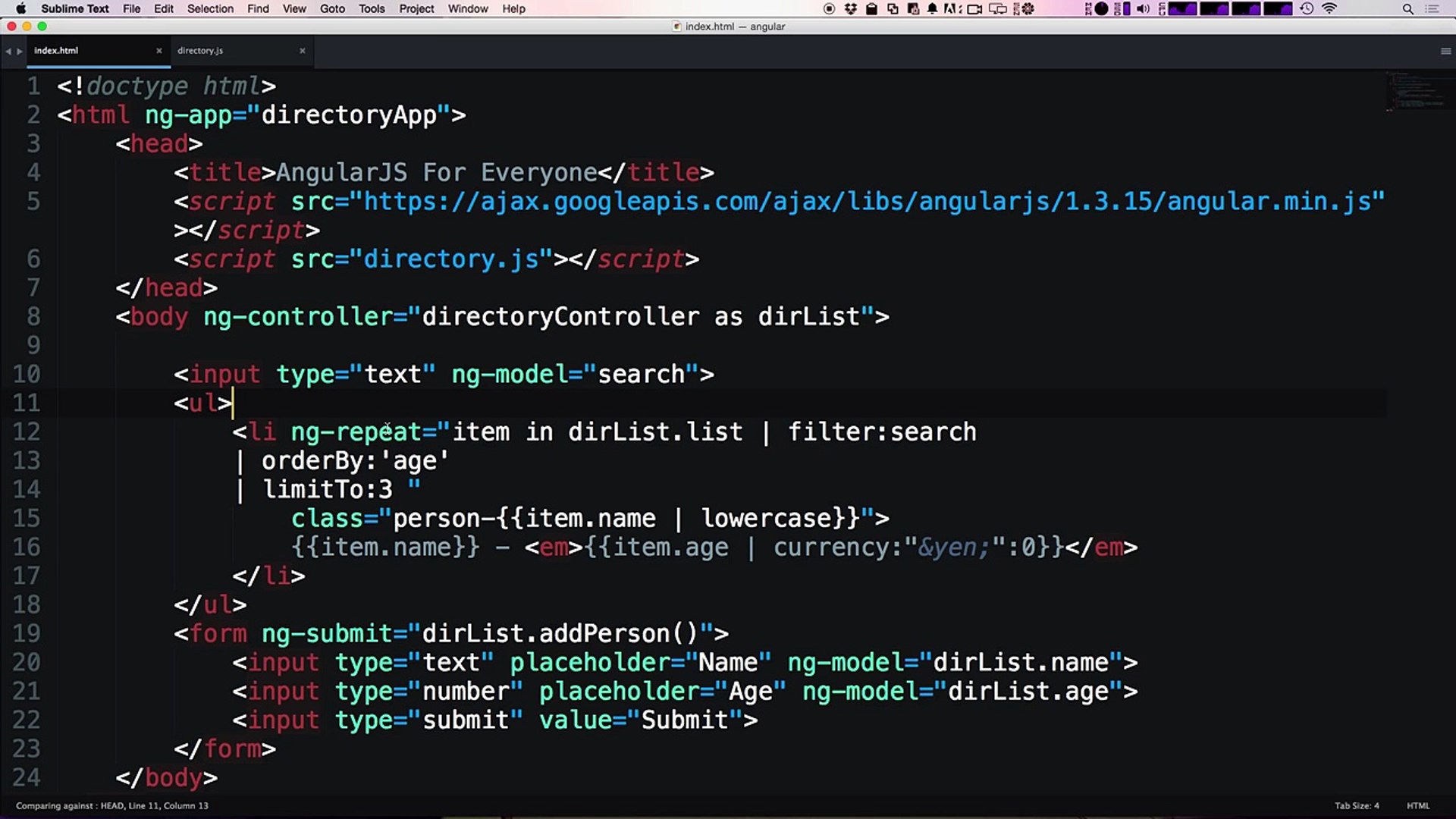Open the Goto menu
Image resolution: width=1456 pixels, height=819 pixels.
[332, 9]
